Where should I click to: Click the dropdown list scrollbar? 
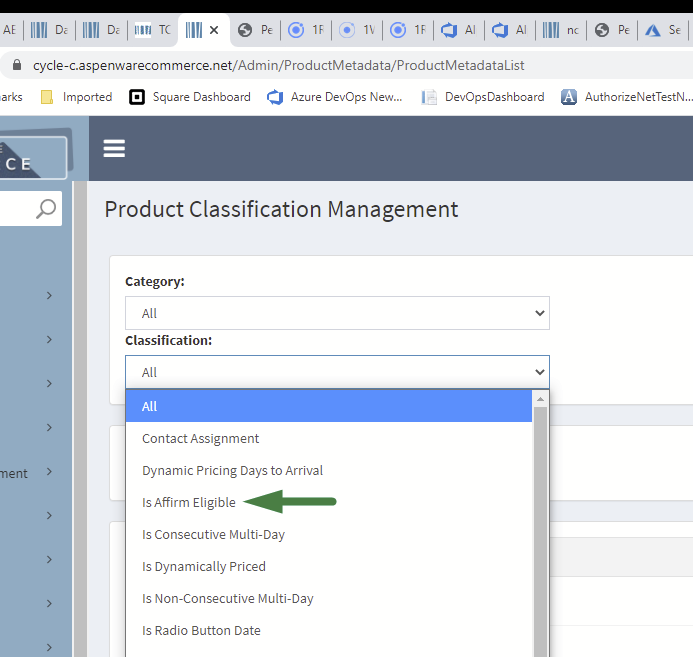click(540, 520)
